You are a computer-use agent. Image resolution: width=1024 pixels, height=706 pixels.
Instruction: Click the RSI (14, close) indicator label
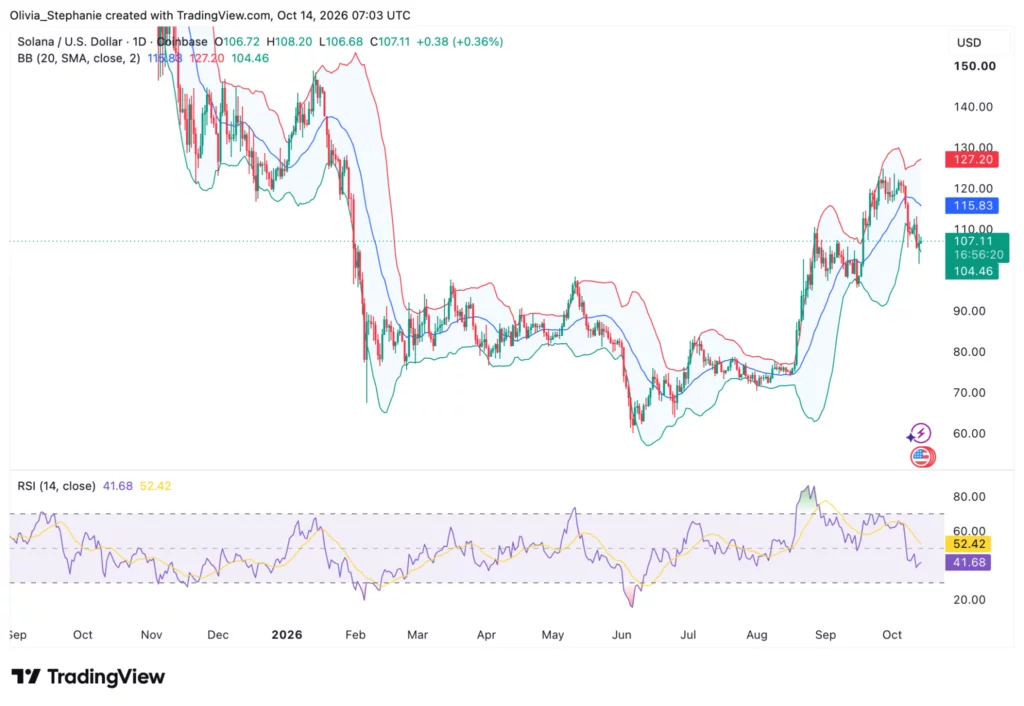click(56, 486)
